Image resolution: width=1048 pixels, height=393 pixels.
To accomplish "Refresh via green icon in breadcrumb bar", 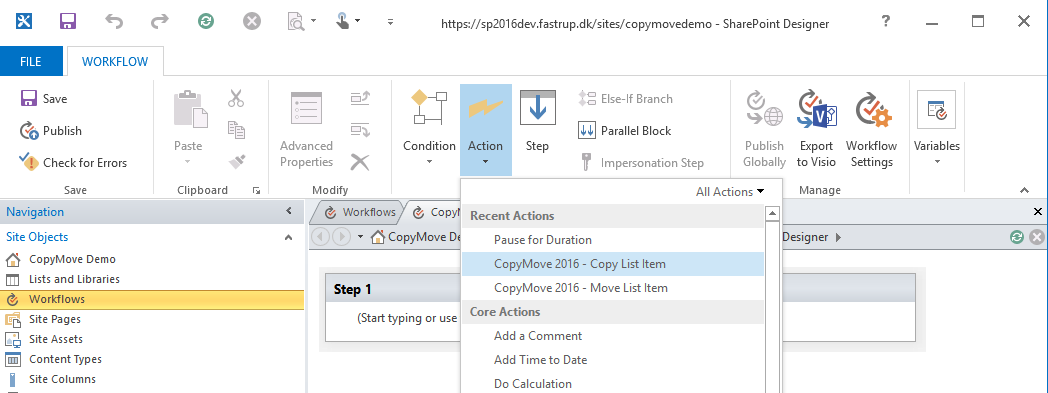I will pyautogui.click(x=1017, y=237).
